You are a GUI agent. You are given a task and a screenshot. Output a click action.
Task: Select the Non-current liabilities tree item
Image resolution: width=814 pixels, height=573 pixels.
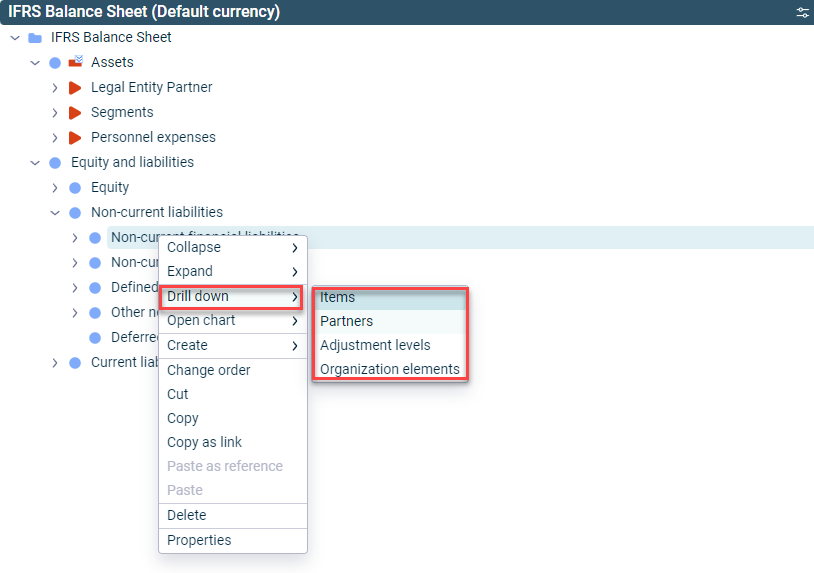point(157,212)
